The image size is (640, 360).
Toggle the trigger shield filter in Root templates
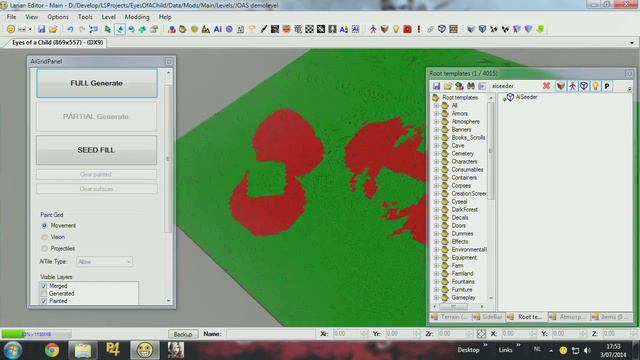tap(584, 86)
